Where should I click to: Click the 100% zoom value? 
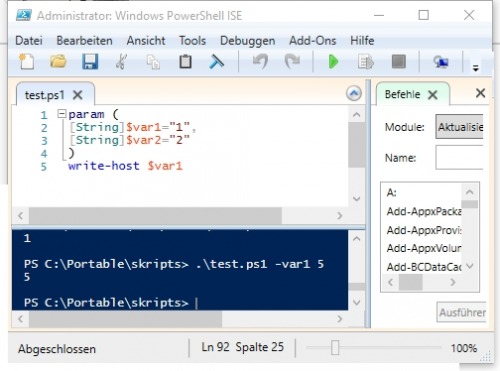(464, 348)
